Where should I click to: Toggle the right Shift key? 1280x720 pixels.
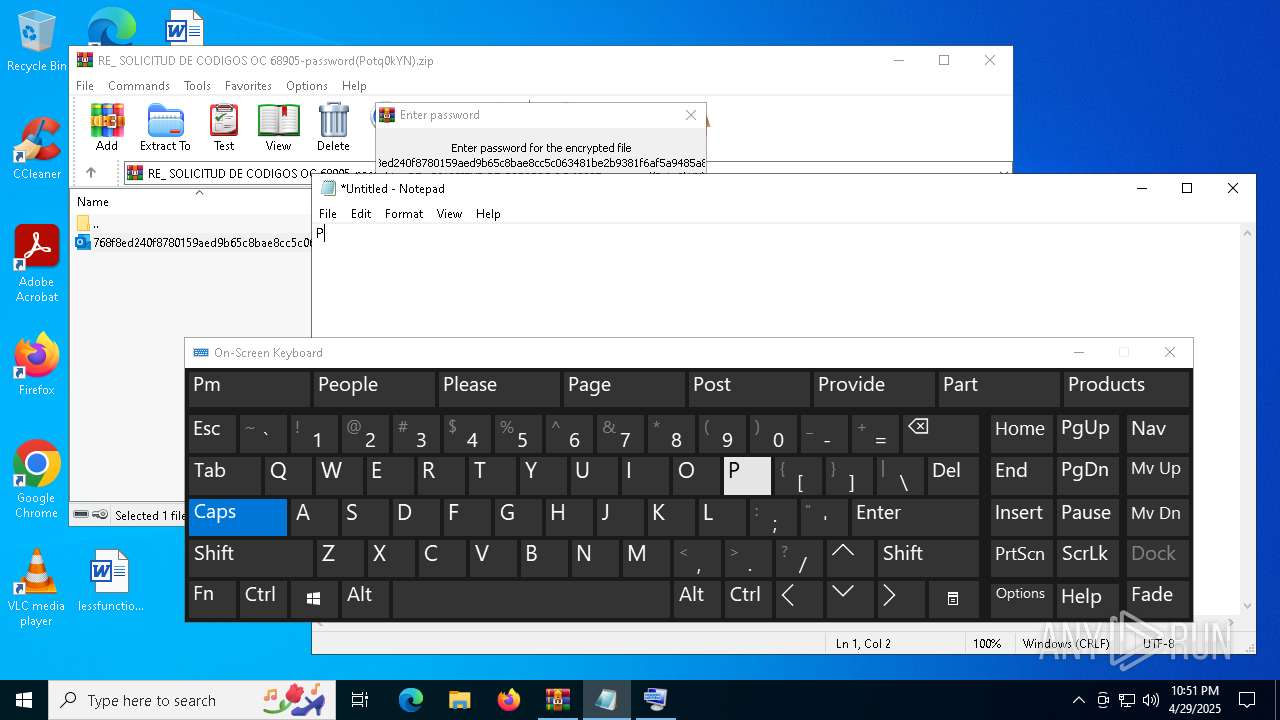[928, 558]
